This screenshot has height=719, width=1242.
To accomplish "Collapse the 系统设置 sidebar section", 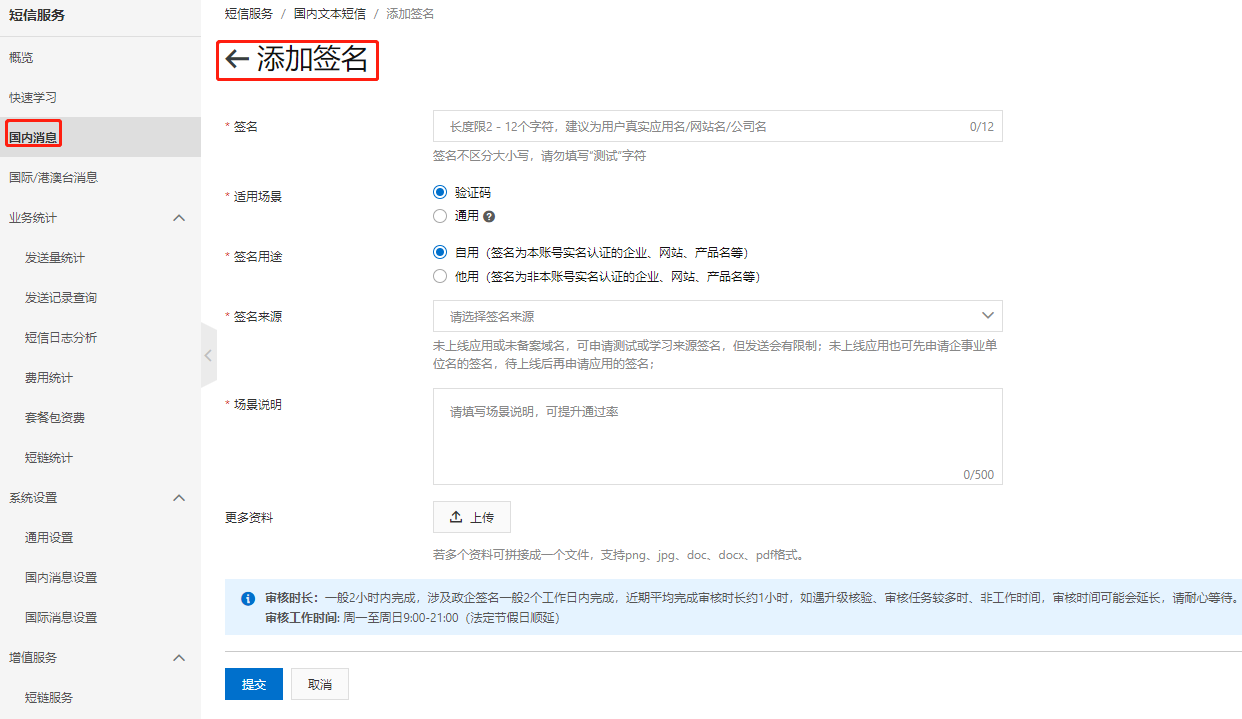I will pos(179,498).
